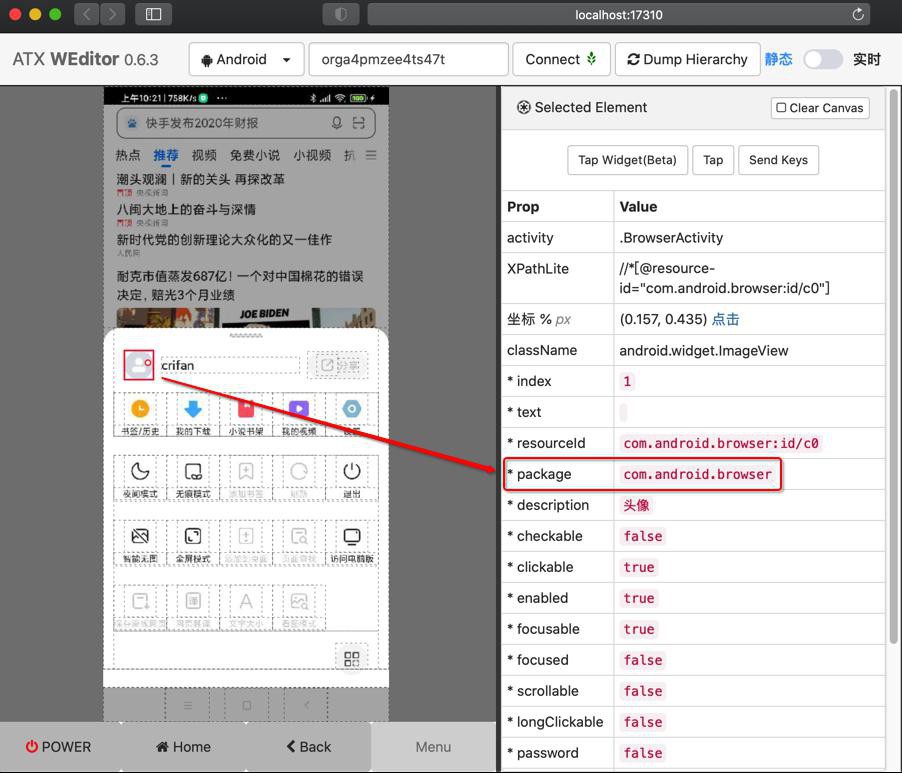Open 小说书架 red bookshelf icon
The width and height of the screenshot is (902, 773).
246,408
